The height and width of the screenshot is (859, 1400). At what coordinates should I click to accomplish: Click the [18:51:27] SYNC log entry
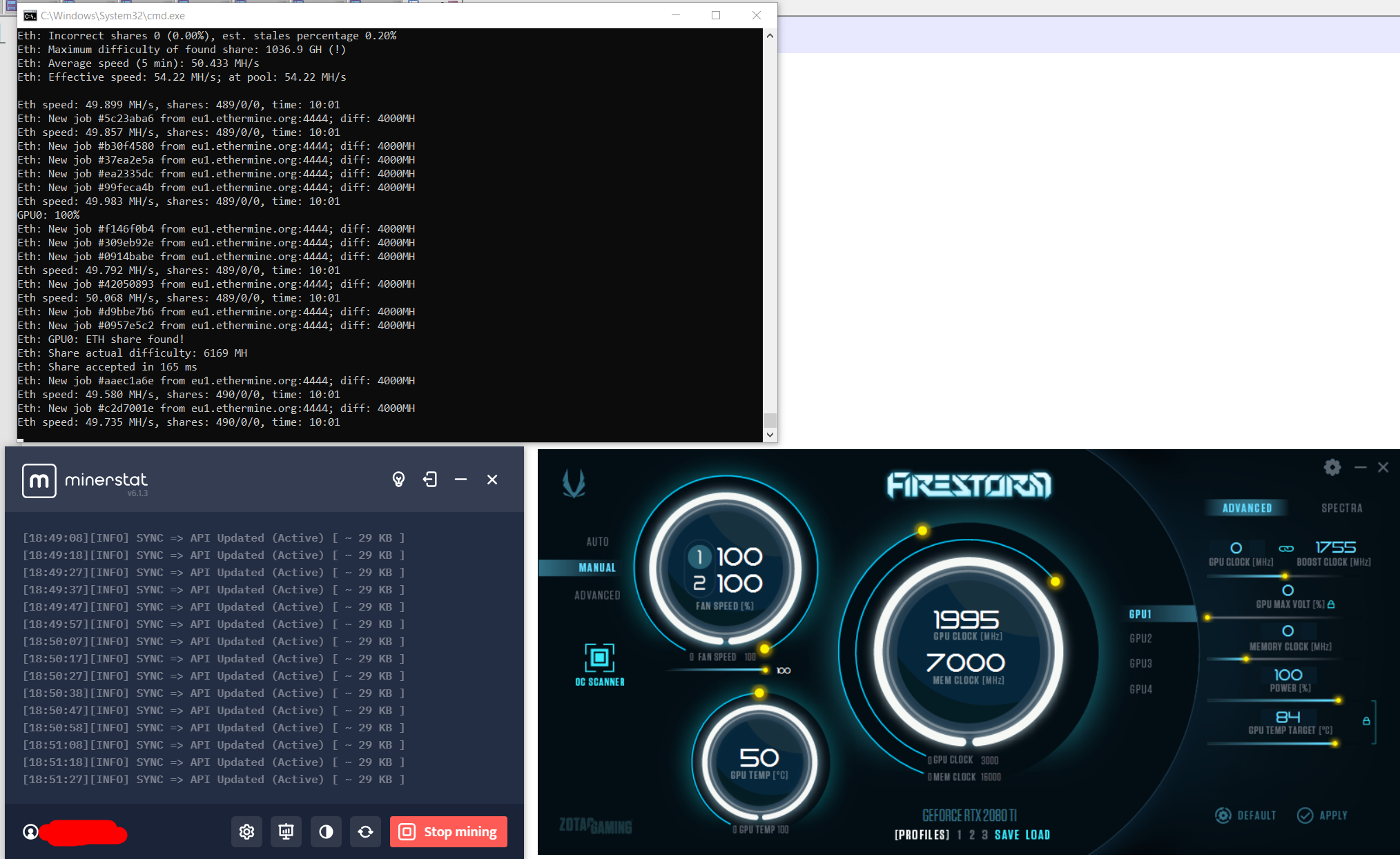click(x=214, y=780)
